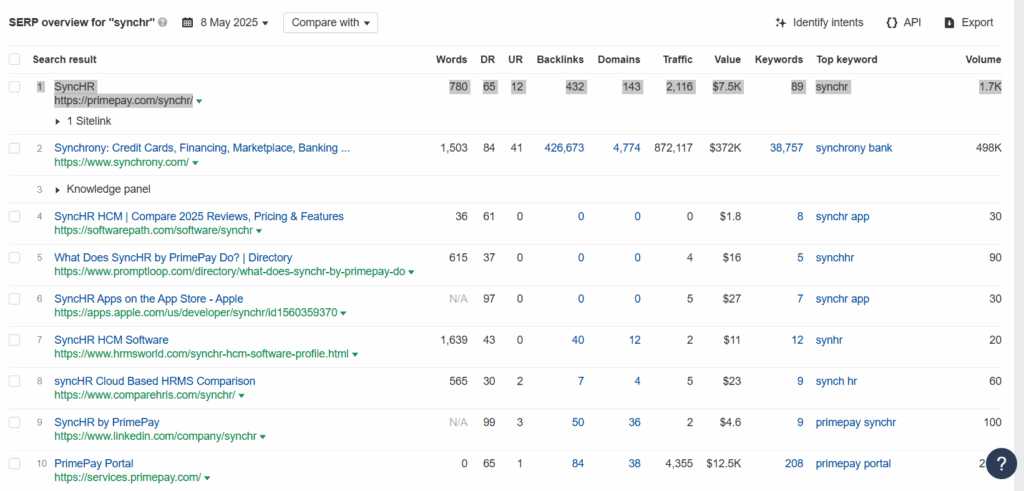This screenshot has width=1024, height=491.
Task: Open the dropdown arrow after apps.apple.com URL
Action: (x=343, y=313)
